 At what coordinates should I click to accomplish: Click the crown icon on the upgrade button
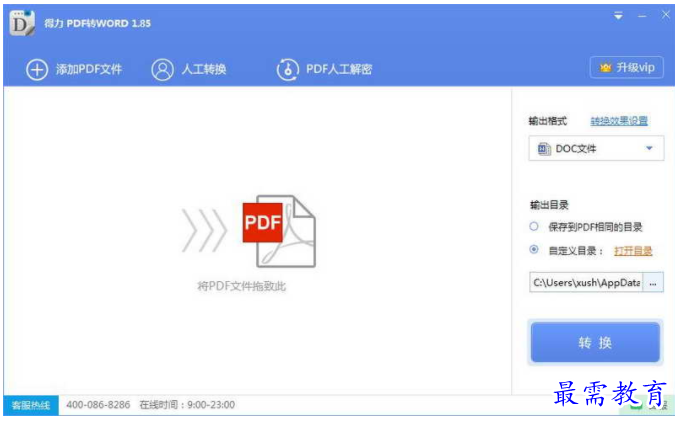[x=606, y=68]
